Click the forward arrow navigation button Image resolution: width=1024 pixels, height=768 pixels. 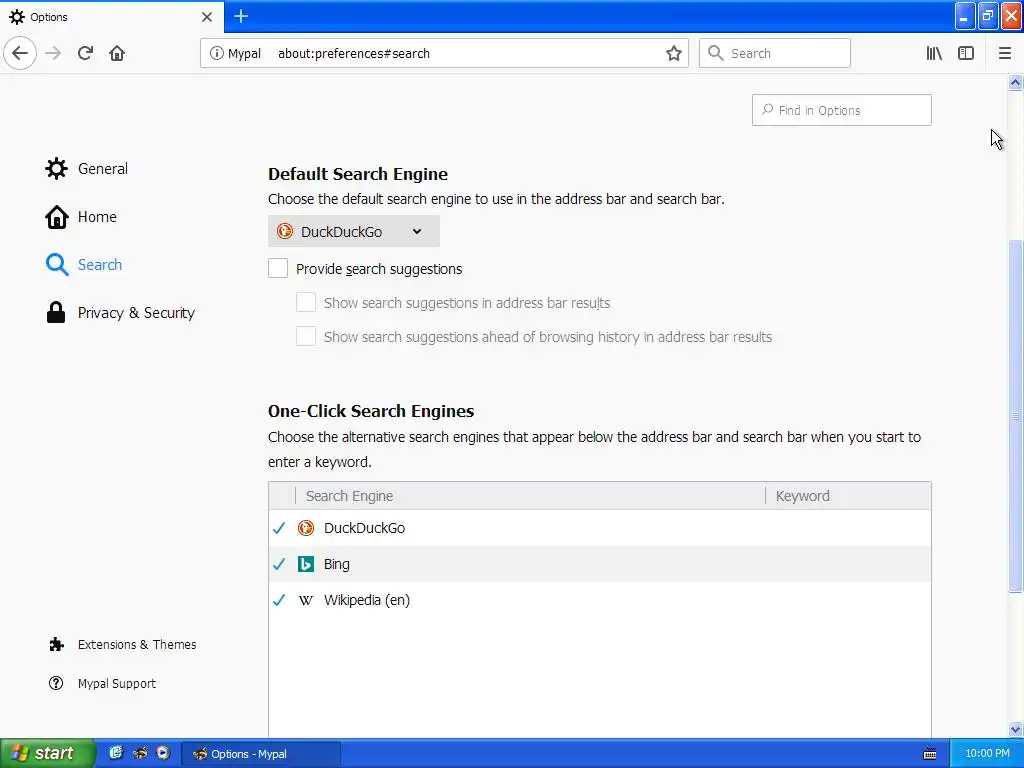[x=54, y=53]
